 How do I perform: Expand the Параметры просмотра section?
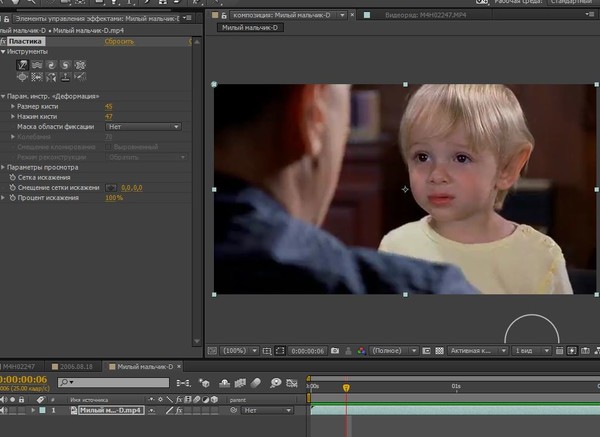[x=3, y=167]
